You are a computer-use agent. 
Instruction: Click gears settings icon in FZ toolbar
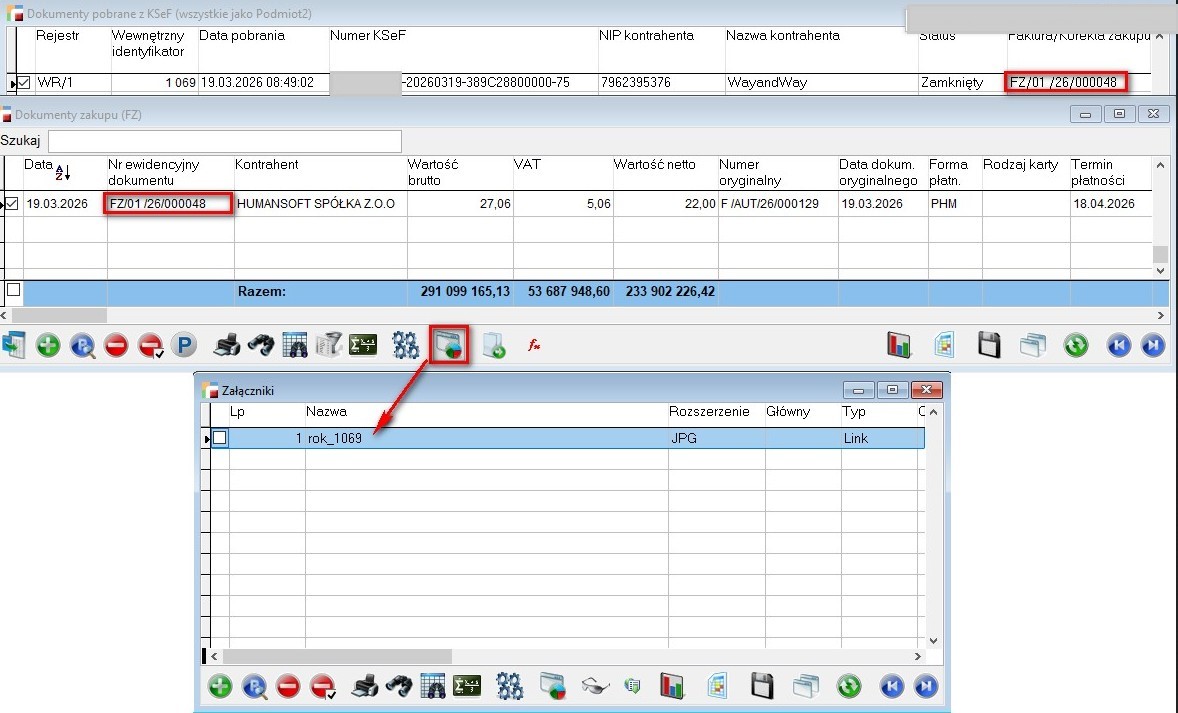click(404, 346)
